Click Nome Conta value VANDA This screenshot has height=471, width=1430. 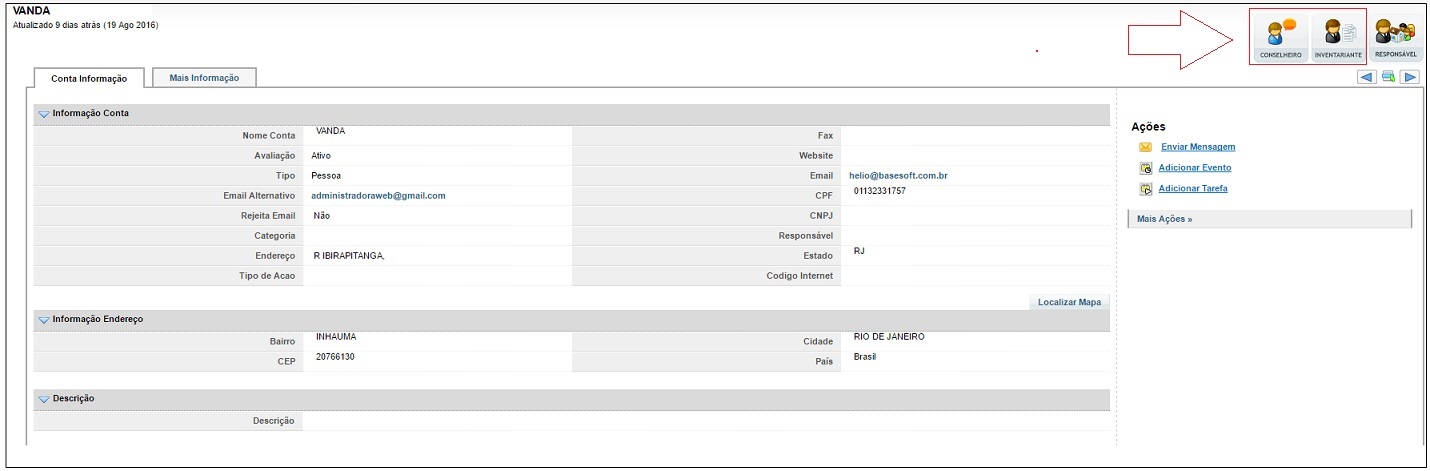click(330, 131)
